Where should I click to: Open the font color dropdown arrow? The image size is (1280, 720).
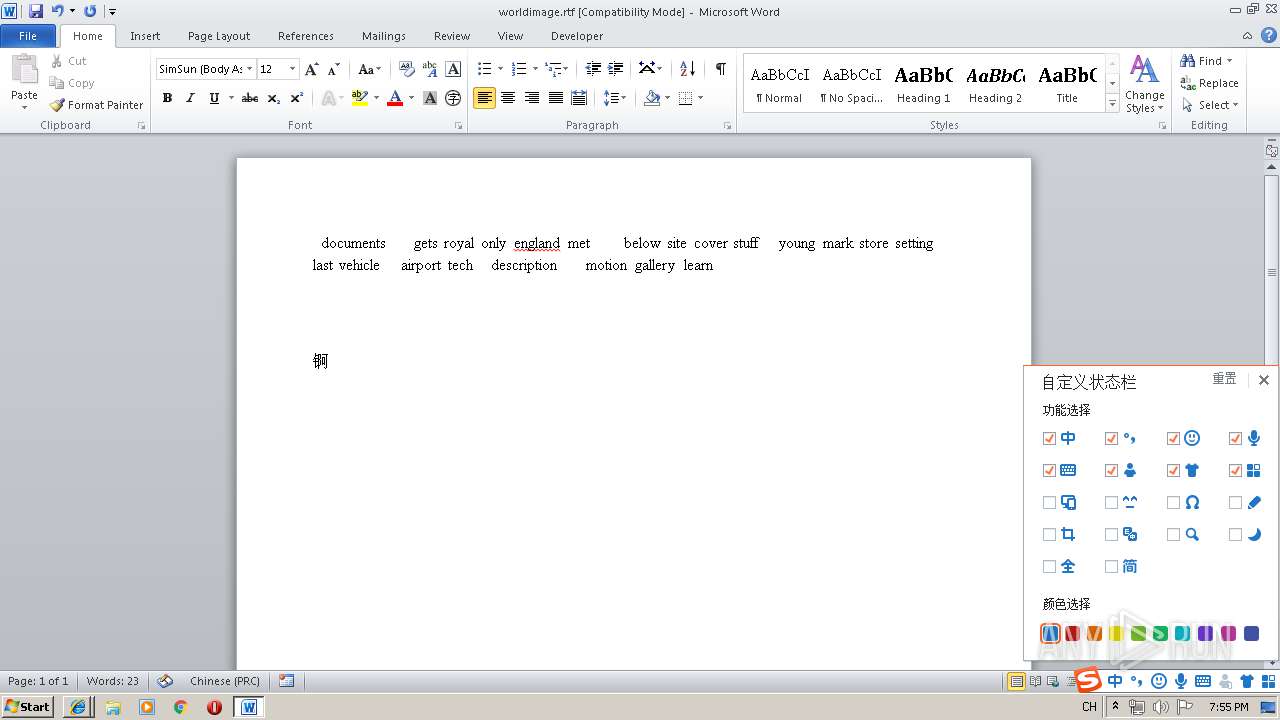[x=412, y=98]
